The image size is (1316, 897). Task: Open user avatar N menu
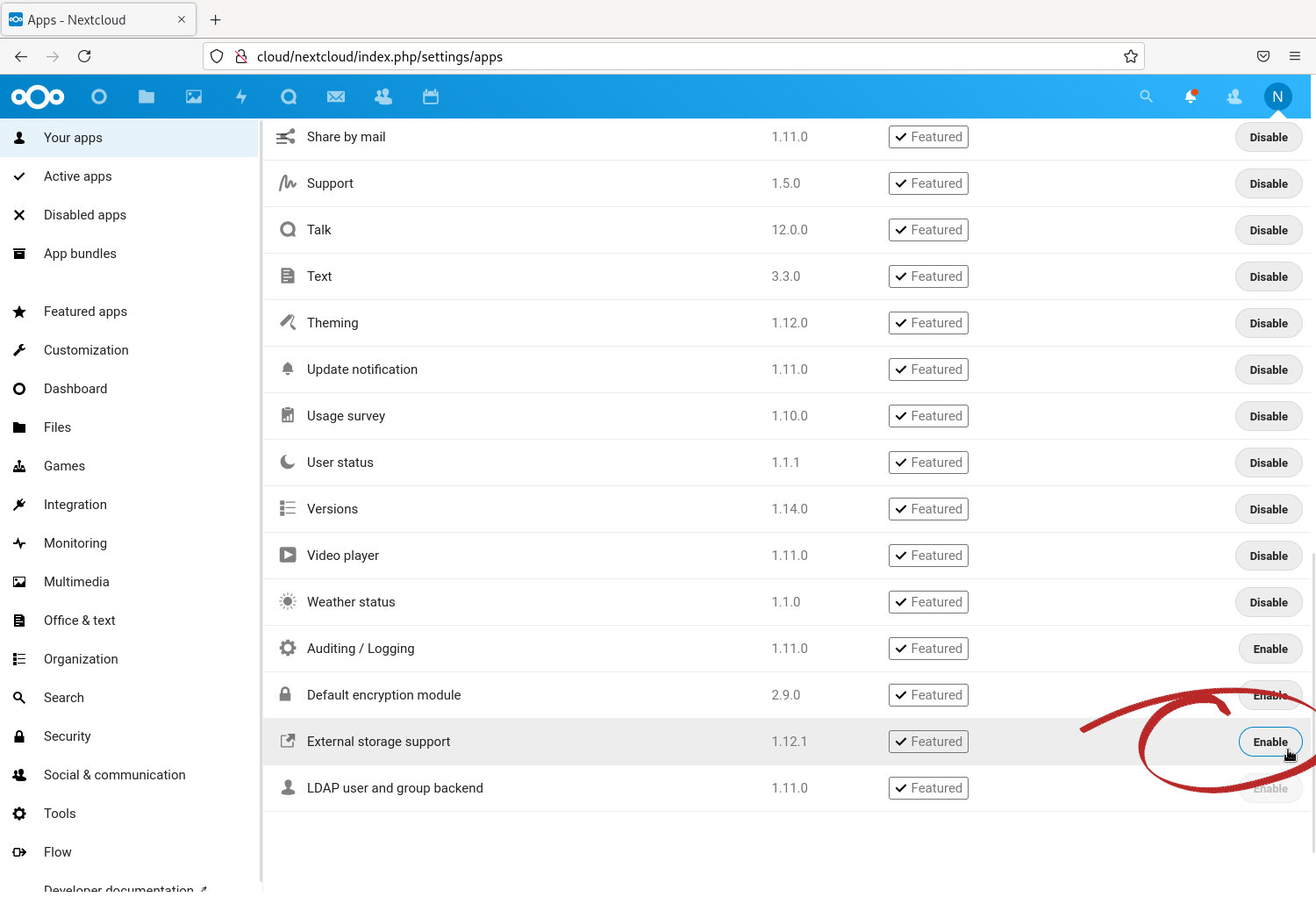click(1278, 97)
